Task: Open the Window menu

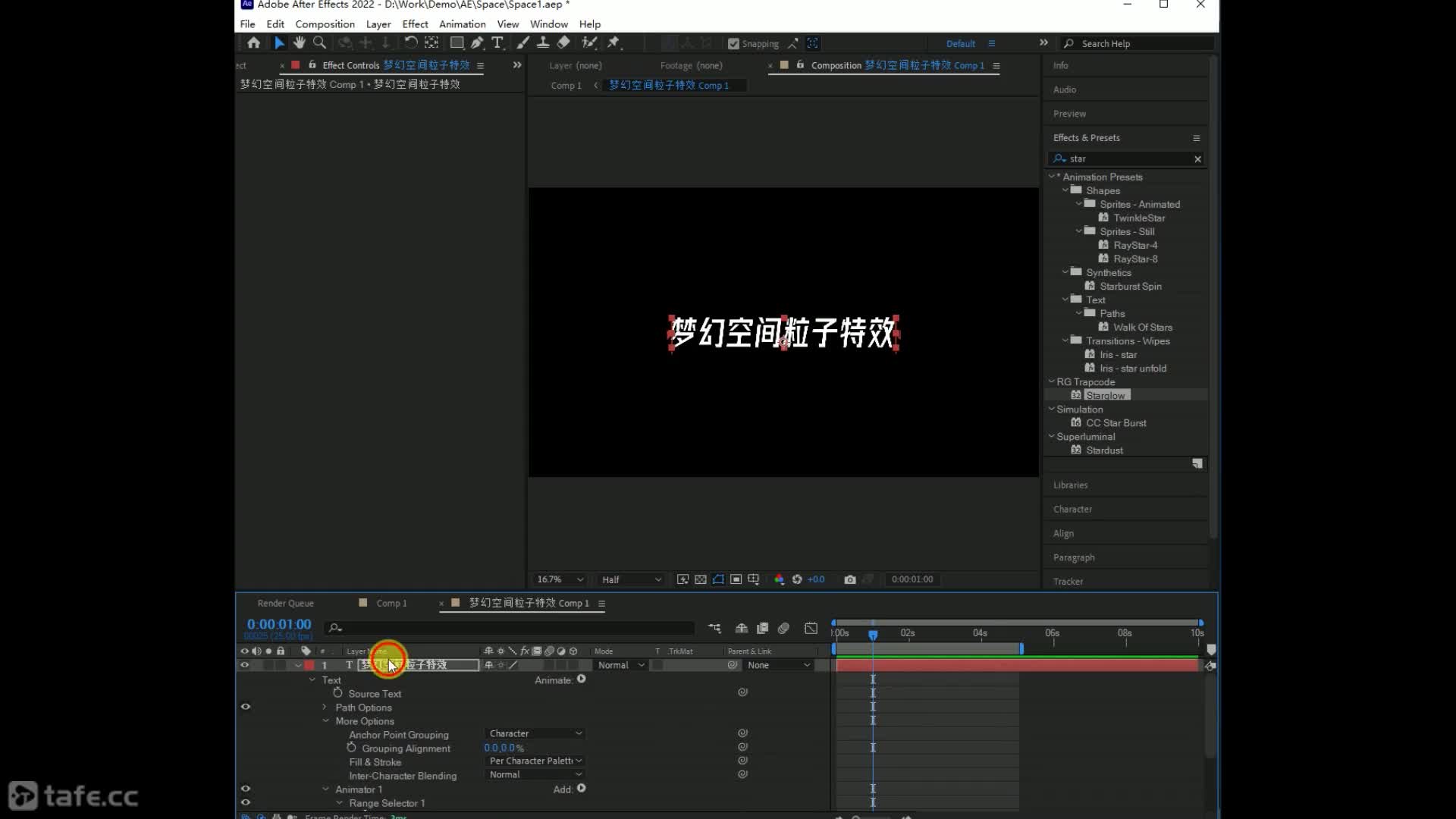Action: pos(549,24)
